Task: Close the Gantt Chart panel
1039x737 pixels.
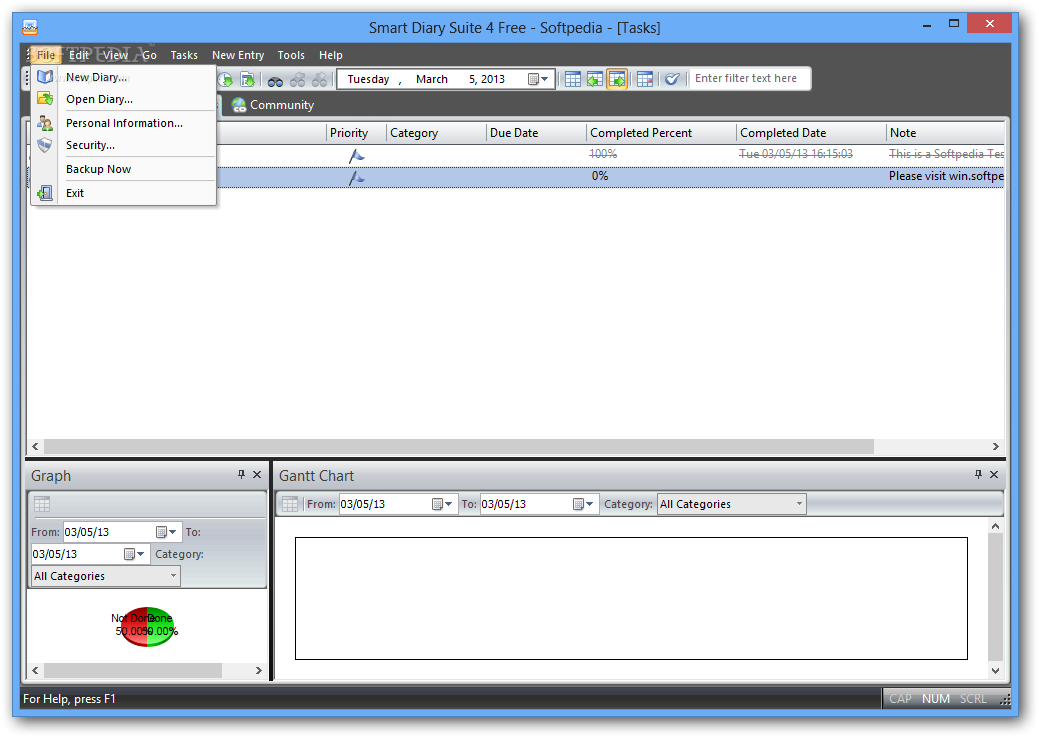Action: pyautogui.click(x=994, y=475)
